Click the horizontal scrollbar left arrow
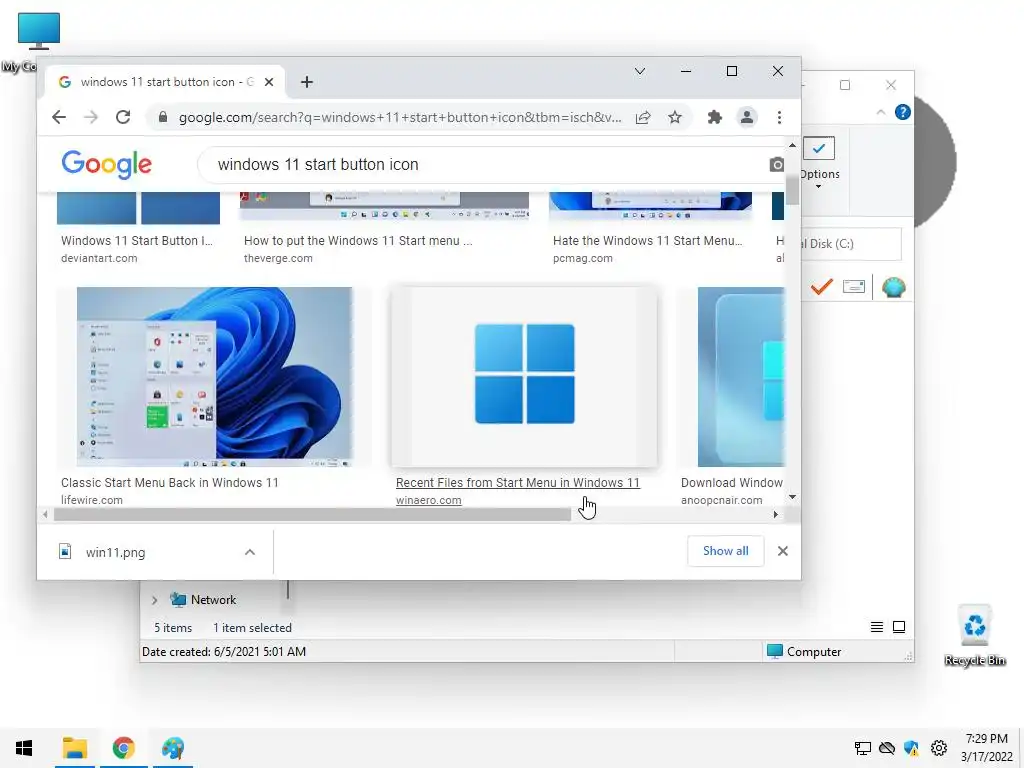Image resolution: width=1024 pixels, height=768 pixels. click(45, 515)
